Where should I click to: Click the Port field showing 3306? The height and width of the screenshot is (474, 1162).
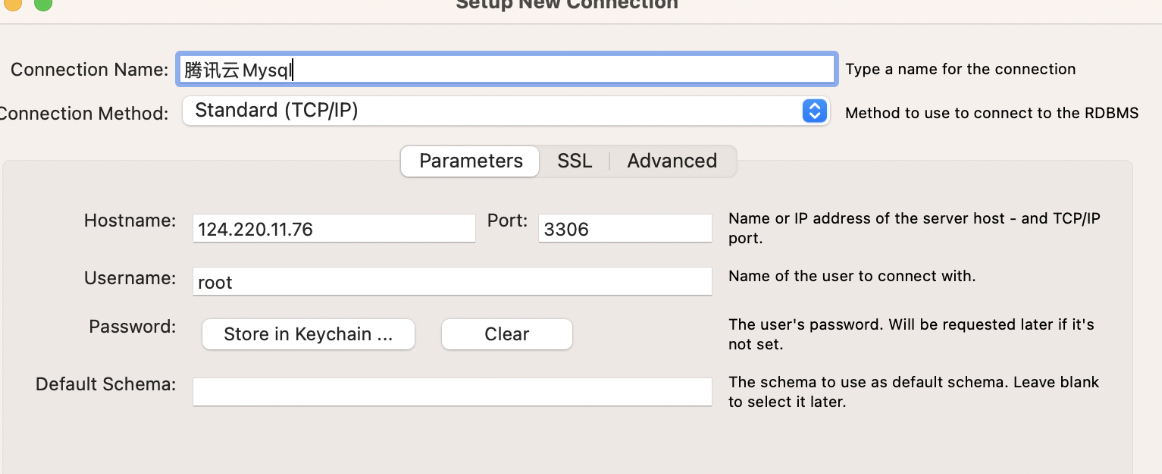[625, 229]
